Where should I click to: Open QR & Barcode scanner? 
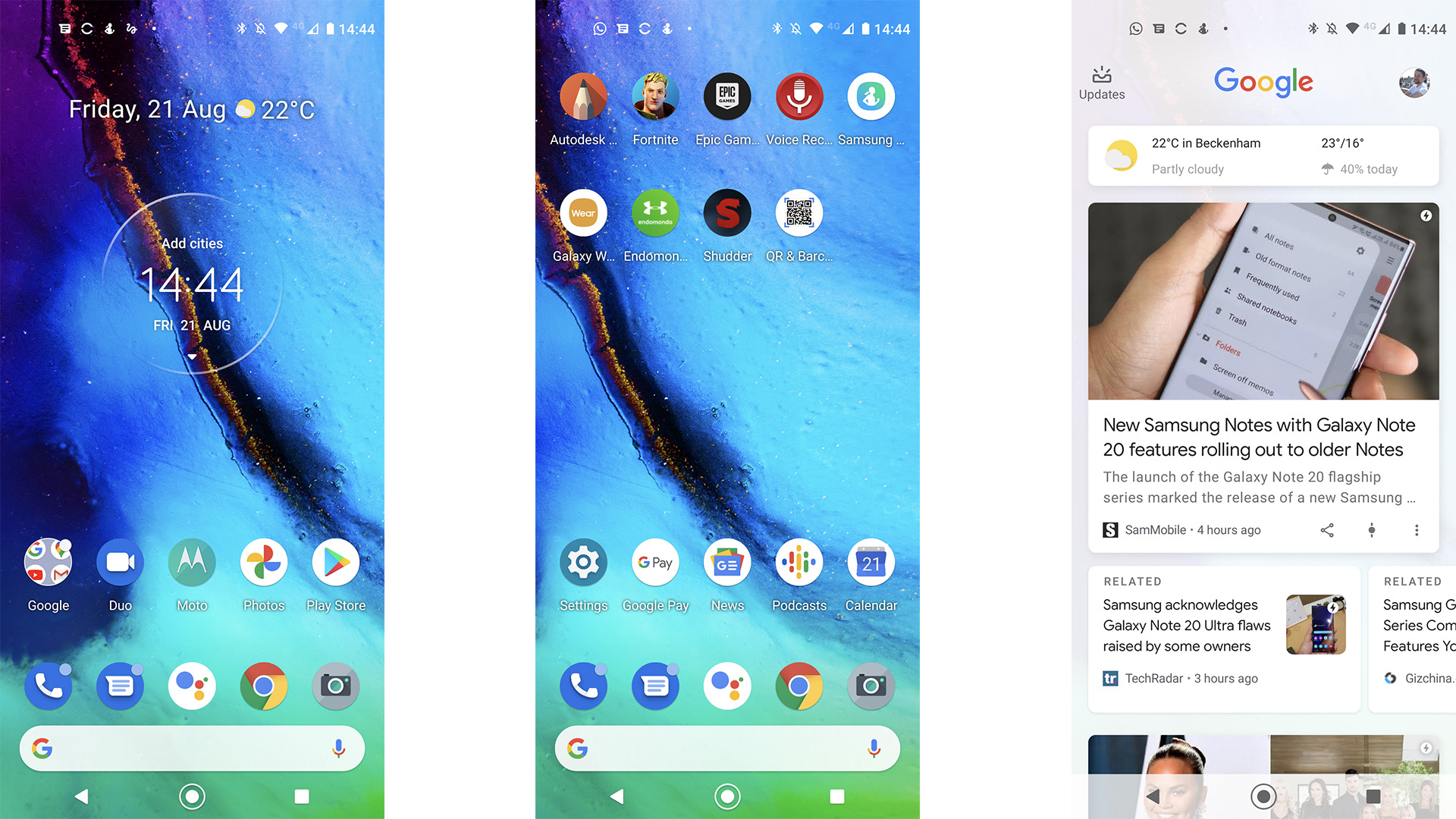coord(798,213)
